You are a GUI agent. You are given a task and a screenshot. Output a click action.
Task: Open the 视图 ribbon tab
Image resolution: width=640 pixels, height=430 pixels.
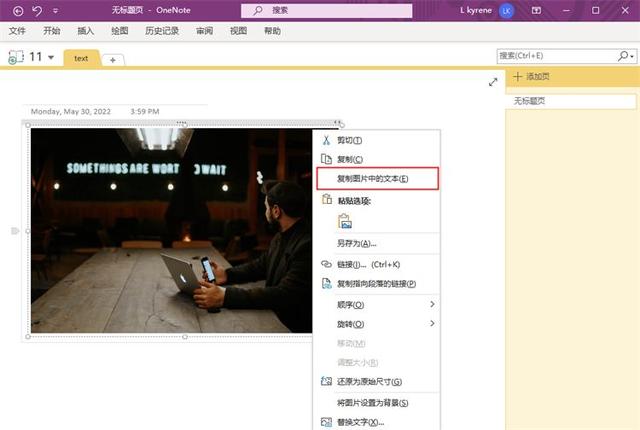click(238, 31)
